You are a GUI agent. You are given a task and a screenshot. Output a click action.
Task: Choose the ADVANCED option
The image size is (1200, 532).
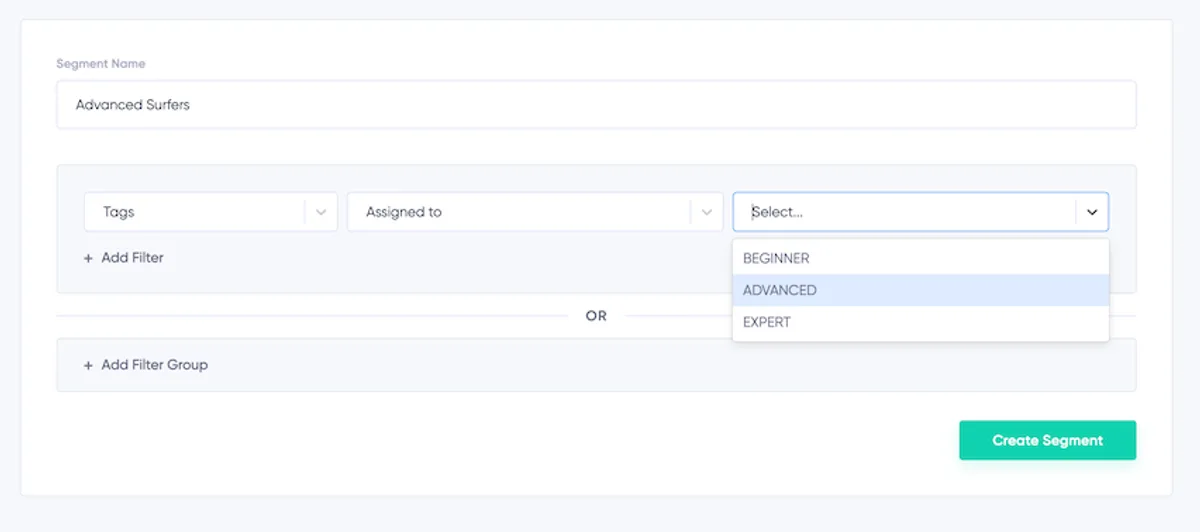[x=921, y=290]
